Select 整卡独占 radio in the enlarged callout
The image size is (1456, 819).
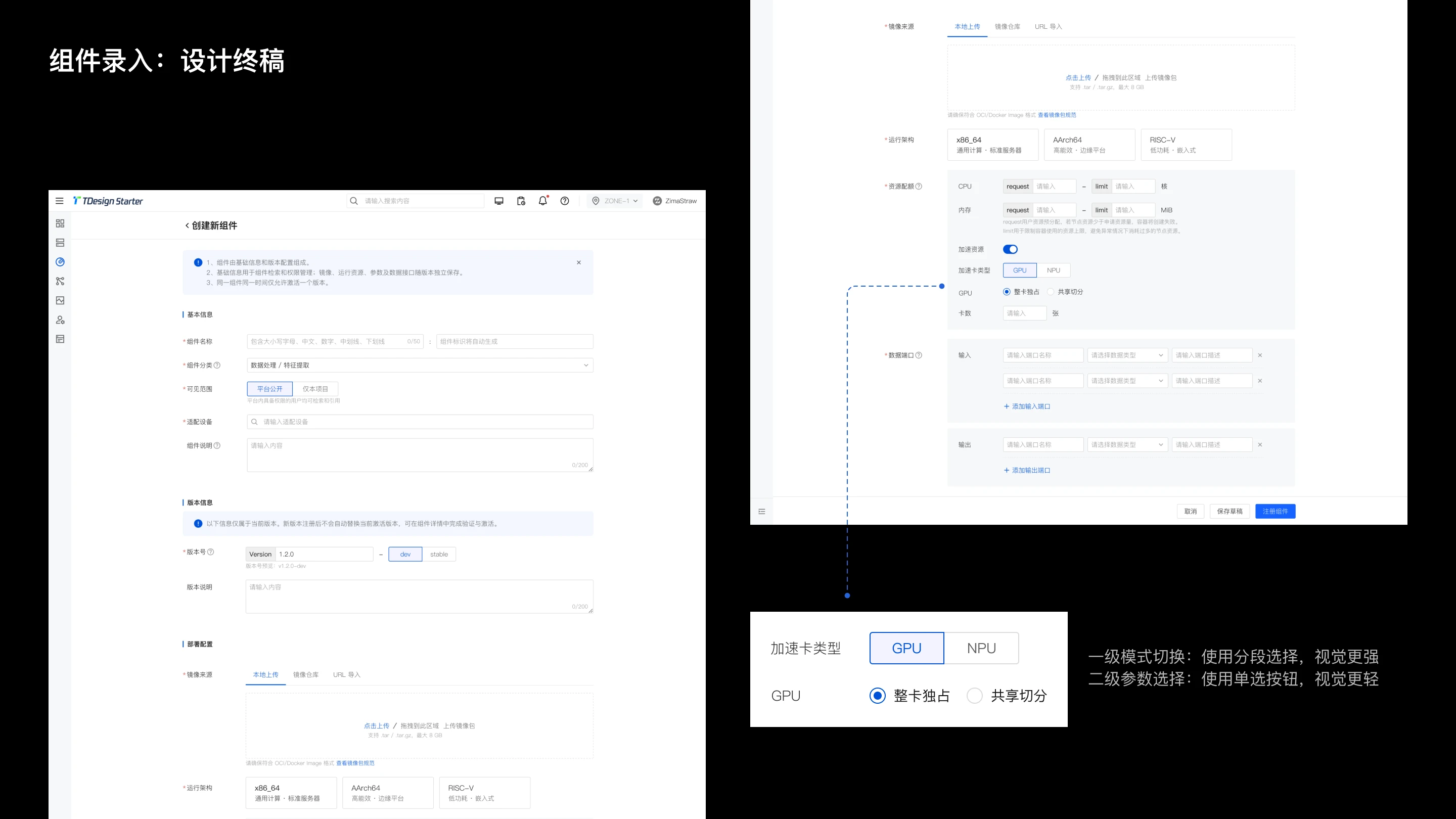pyautogui.click(x=877, y=695)
